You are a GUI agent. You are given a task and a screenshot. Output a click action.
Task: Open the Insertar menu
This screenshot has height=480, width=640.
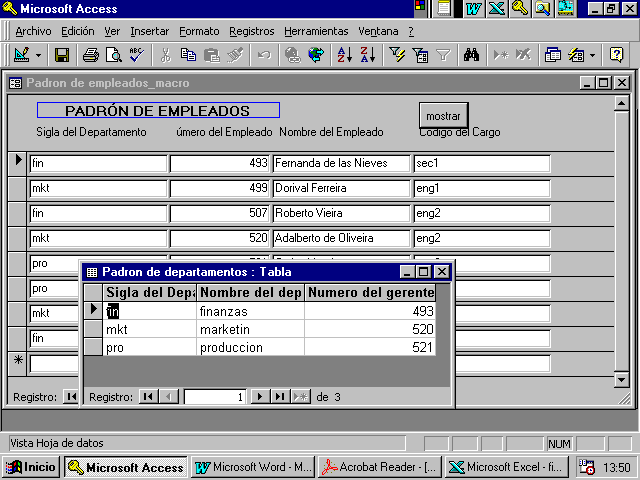pos(150,31)
